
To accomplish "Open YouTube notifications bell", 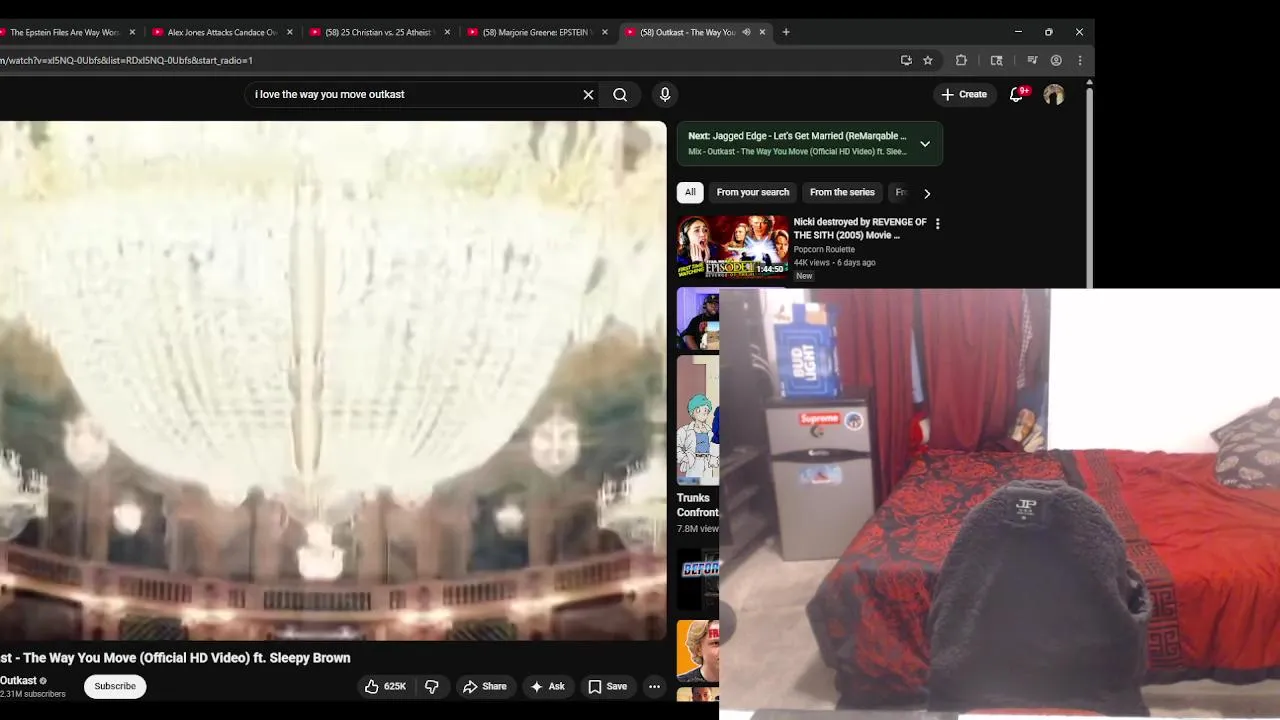I will click(1016, 94).
